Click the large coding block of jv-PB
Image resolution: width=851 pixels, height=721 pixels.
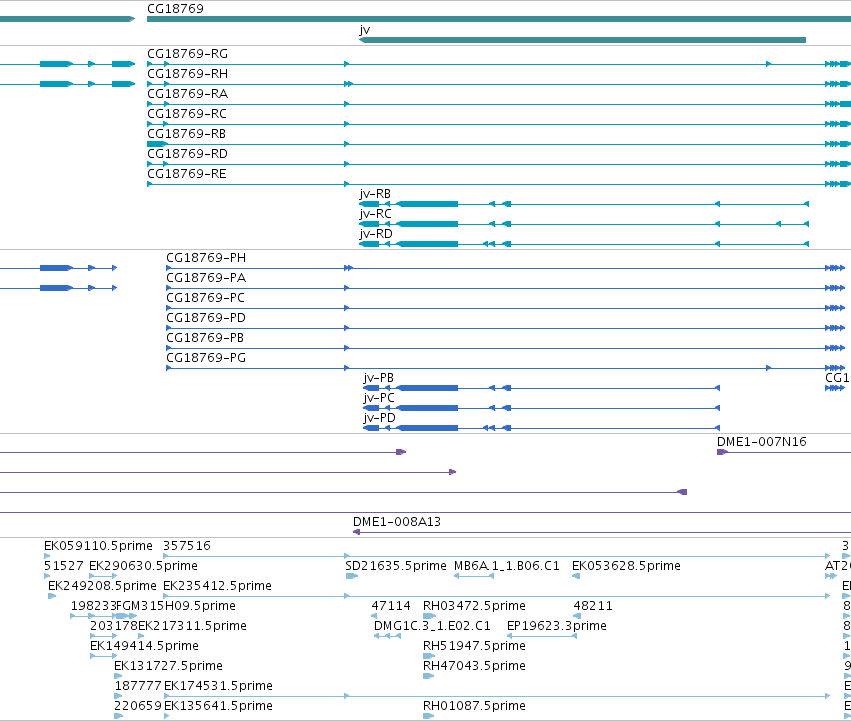[x=427, y=388]
